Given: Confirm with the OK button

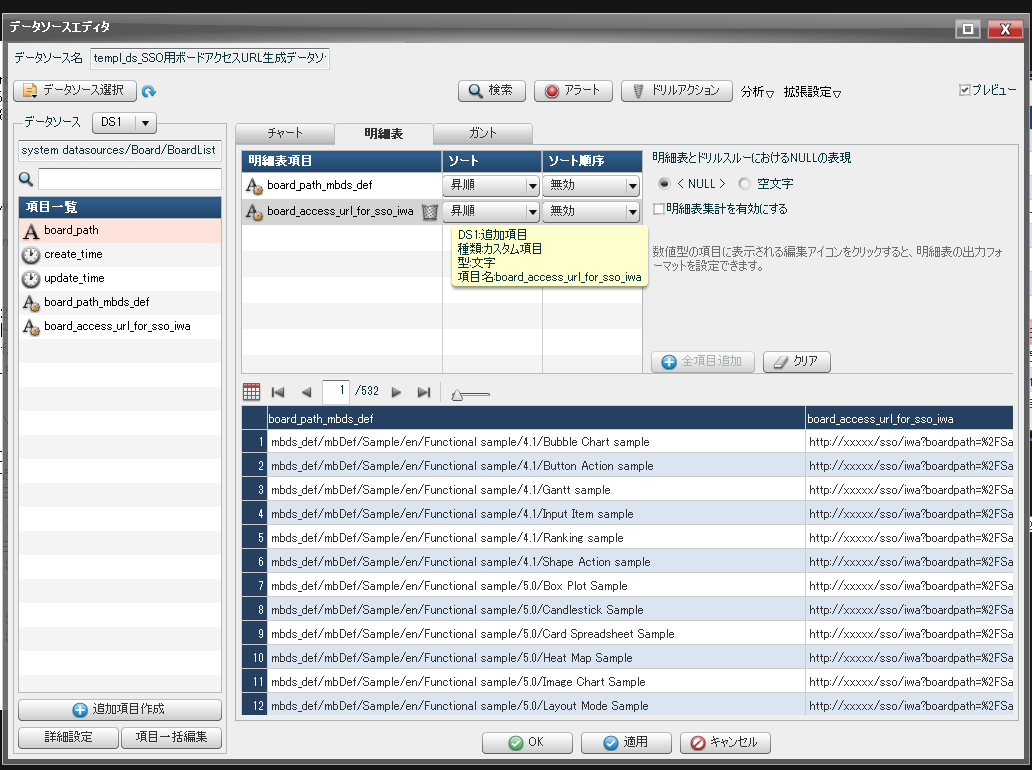Looking at the screenshot, I should [x=527, y=742].
